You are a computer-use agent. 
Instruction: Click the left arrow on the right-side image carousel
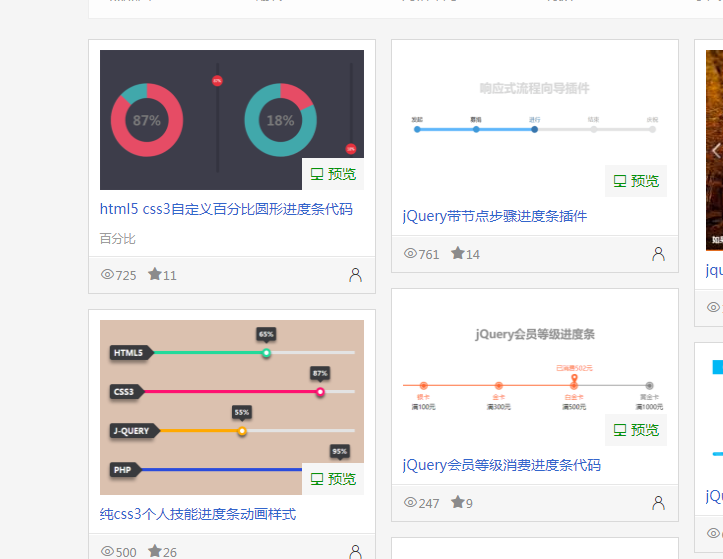(715, 151)
